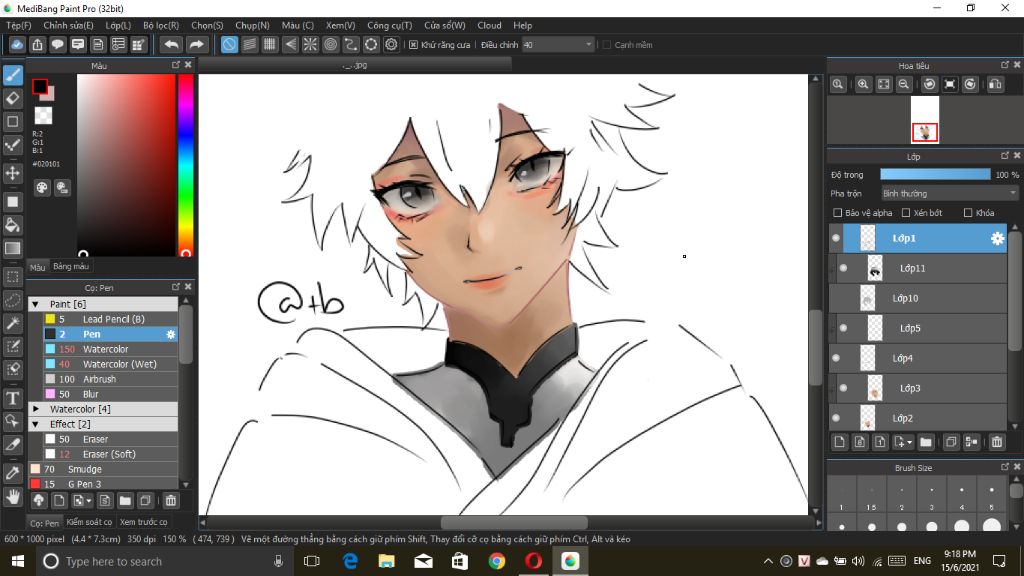Add a new layer folder
Viewport: 1024px width, 576px height.
925,442
